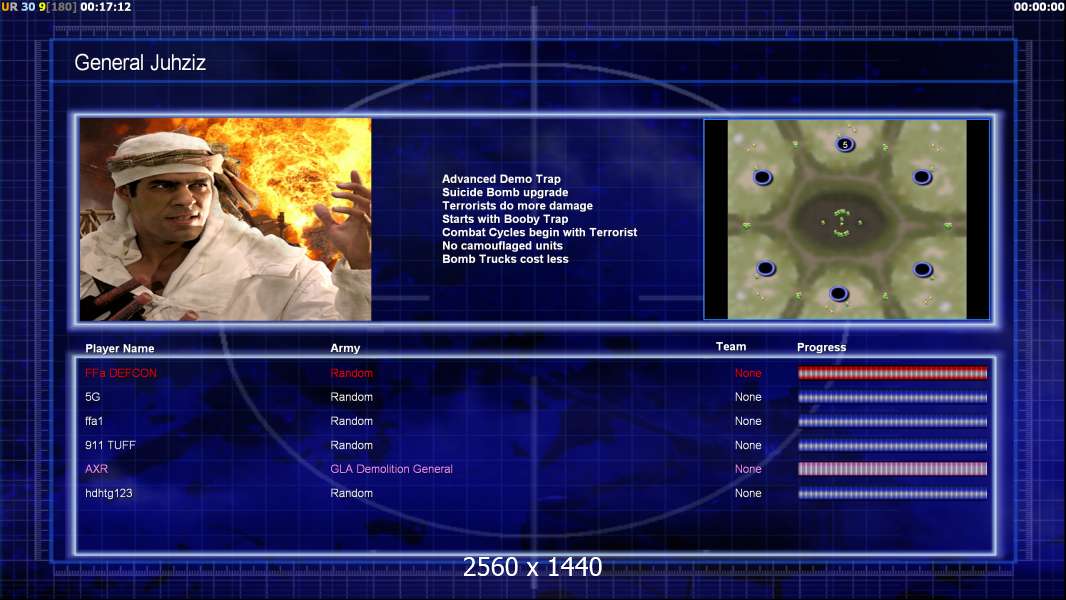Click hdhtg123's loading progress bar
Viewport: 1066px width, 600px height.
coord(893,494)
